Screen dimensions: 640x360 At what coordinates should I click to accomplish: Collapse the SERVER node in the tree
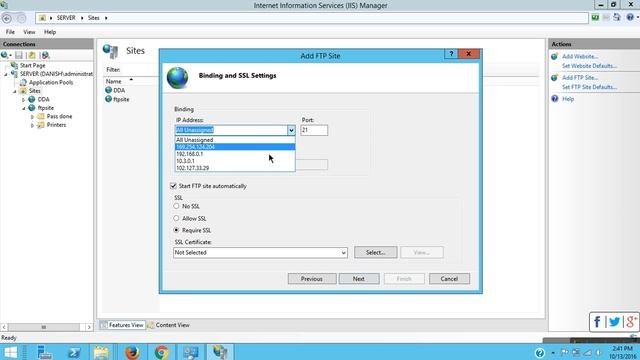(x=6, y=74)
